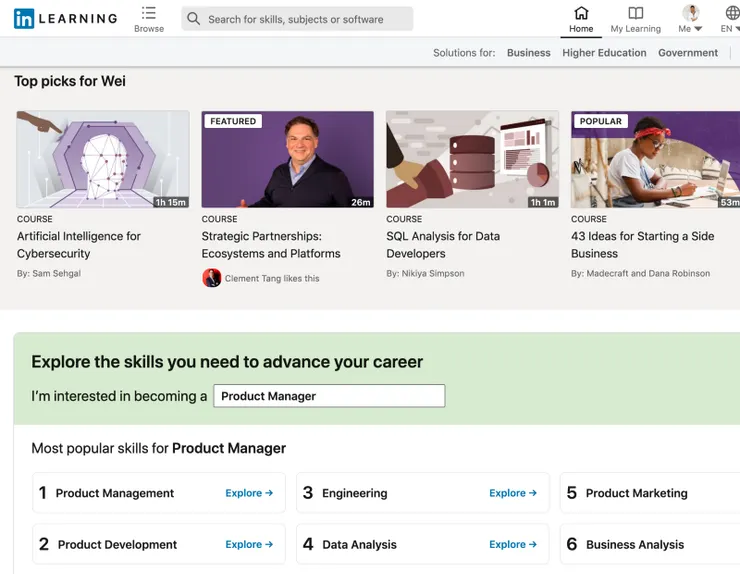Open SQL Analysis course thumbnail
The width and height of the screenshot is (740, 574).
pyautogui.click(x=472, y=159)
